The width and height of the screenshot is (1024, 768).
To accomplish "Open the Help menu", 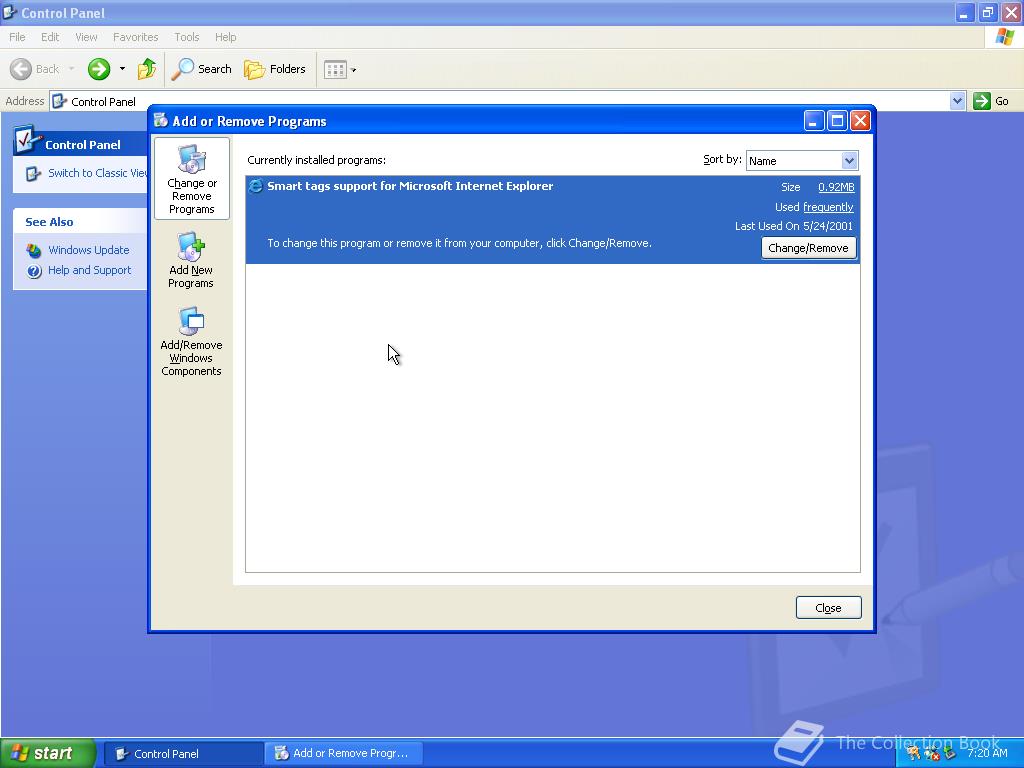I will 225,37.
